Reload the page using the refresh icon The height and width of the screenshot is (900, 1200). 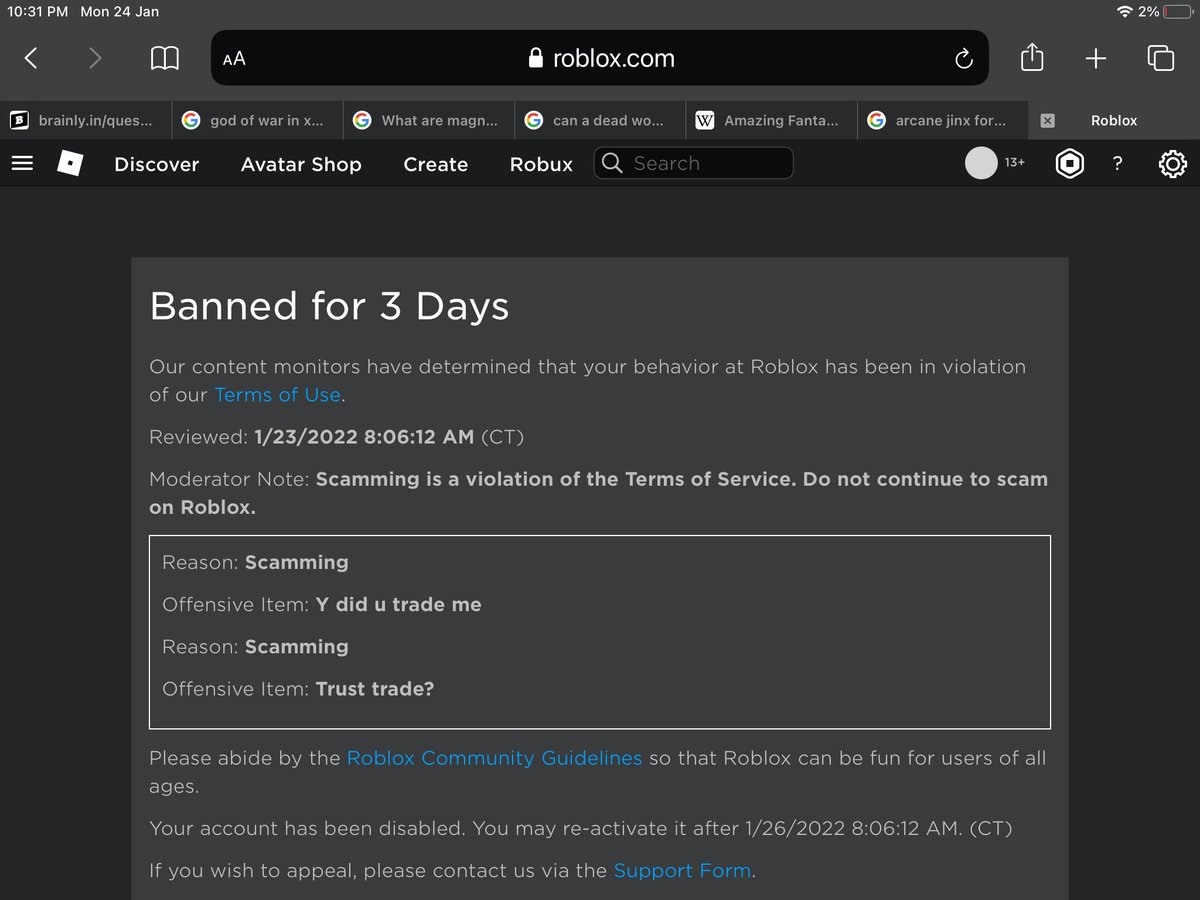pyautogui.click(x=963, y=58)
